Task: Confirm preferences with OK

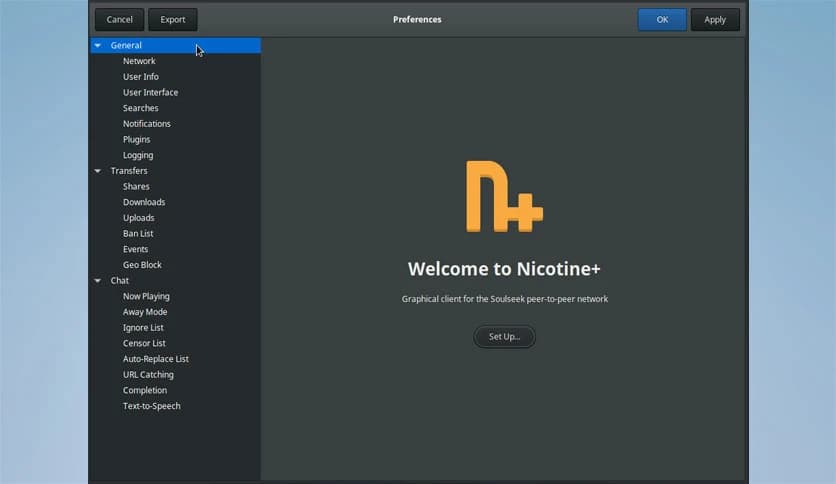Action: (662, 20)
